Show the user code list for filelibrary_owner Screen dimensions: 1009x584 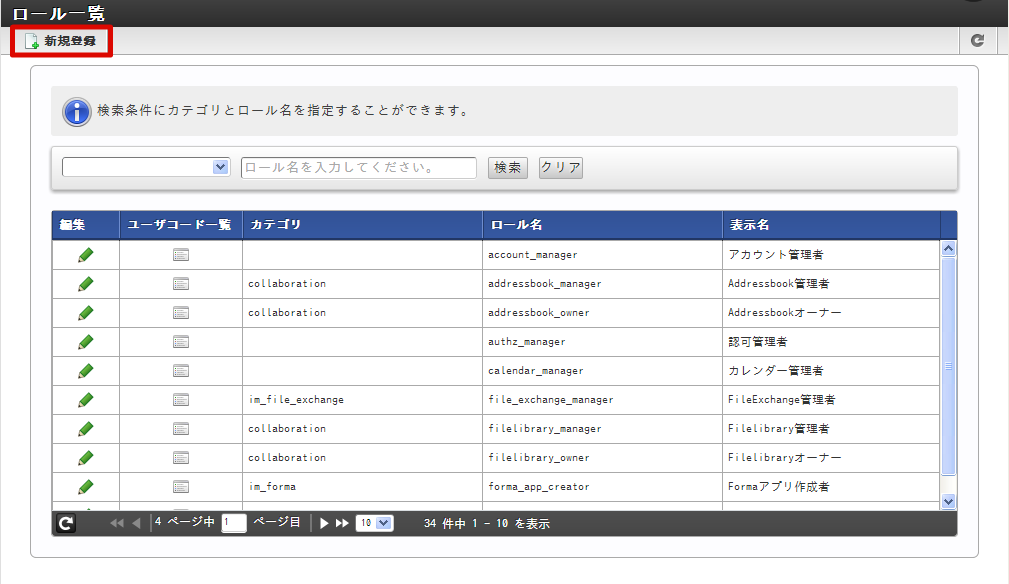coord(181,458)
